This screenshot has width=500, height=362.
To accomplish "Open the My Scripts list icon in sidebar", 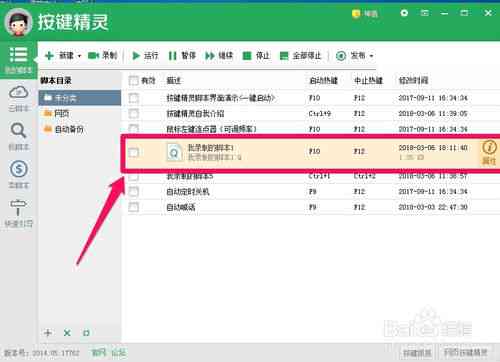I will point(18,55).
